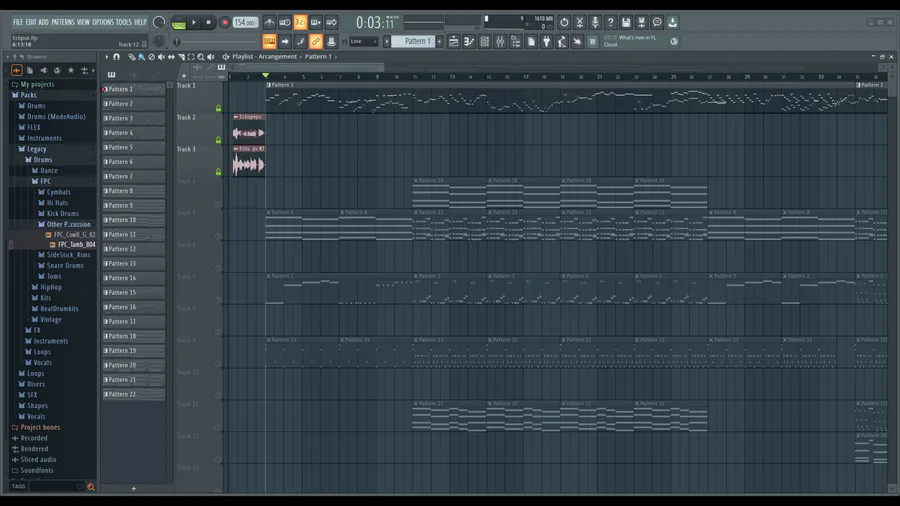Select the playlist Slice tool

pyautogui.click(x=181, y=57)
